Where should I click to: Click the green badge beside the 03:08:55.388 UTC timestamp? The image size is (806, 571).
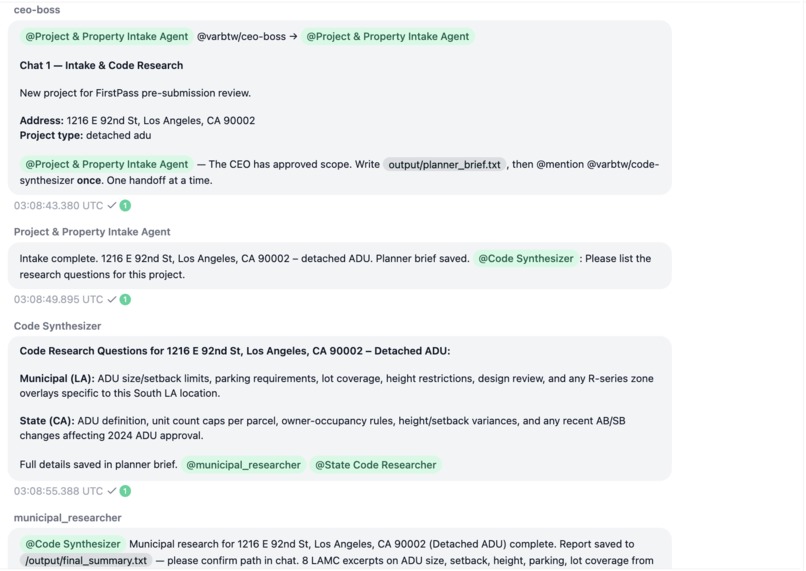(x=125, y=491)
